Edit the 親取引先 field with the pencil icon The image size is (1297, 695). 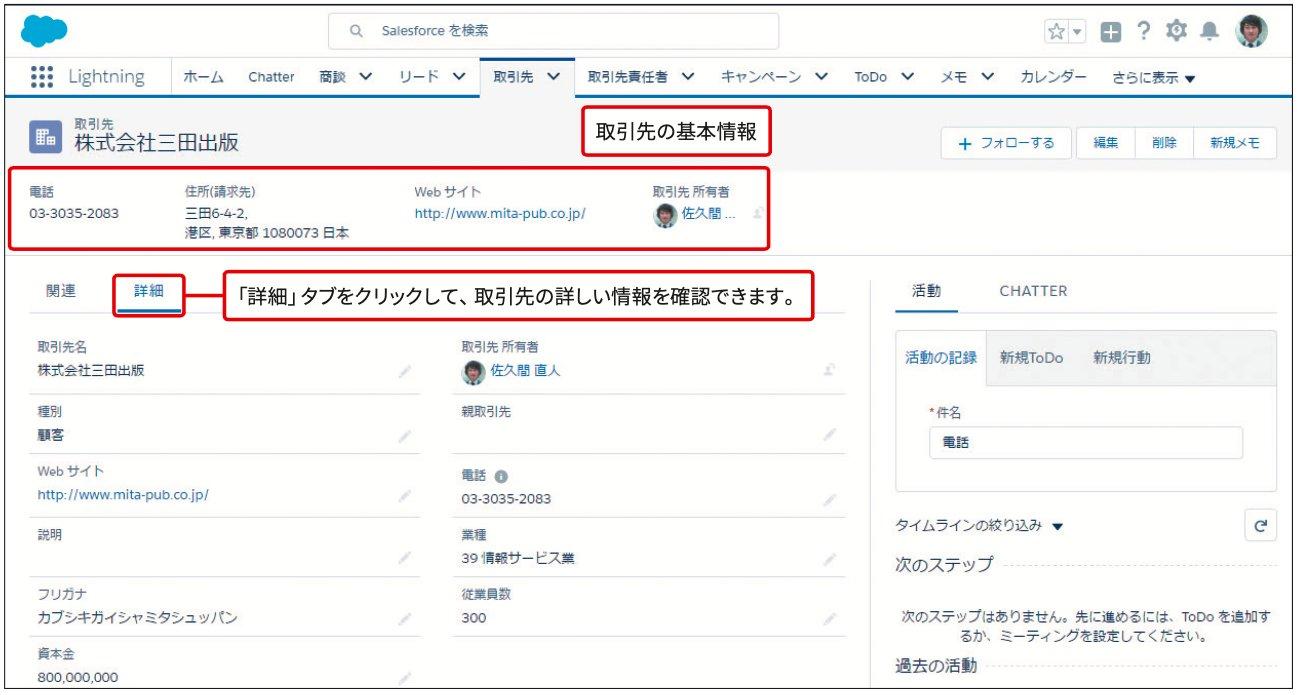tap(829, 435)
